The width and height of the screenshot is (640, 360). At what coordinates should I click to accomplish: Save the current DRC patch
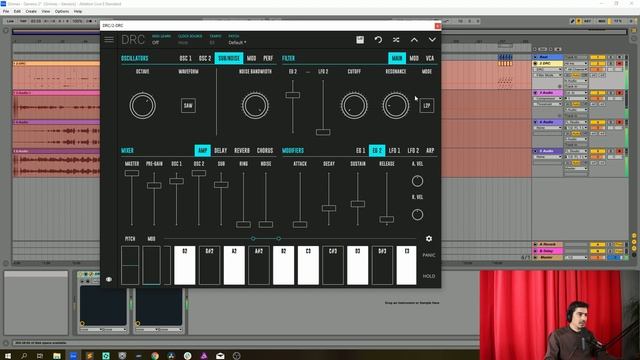360,40
